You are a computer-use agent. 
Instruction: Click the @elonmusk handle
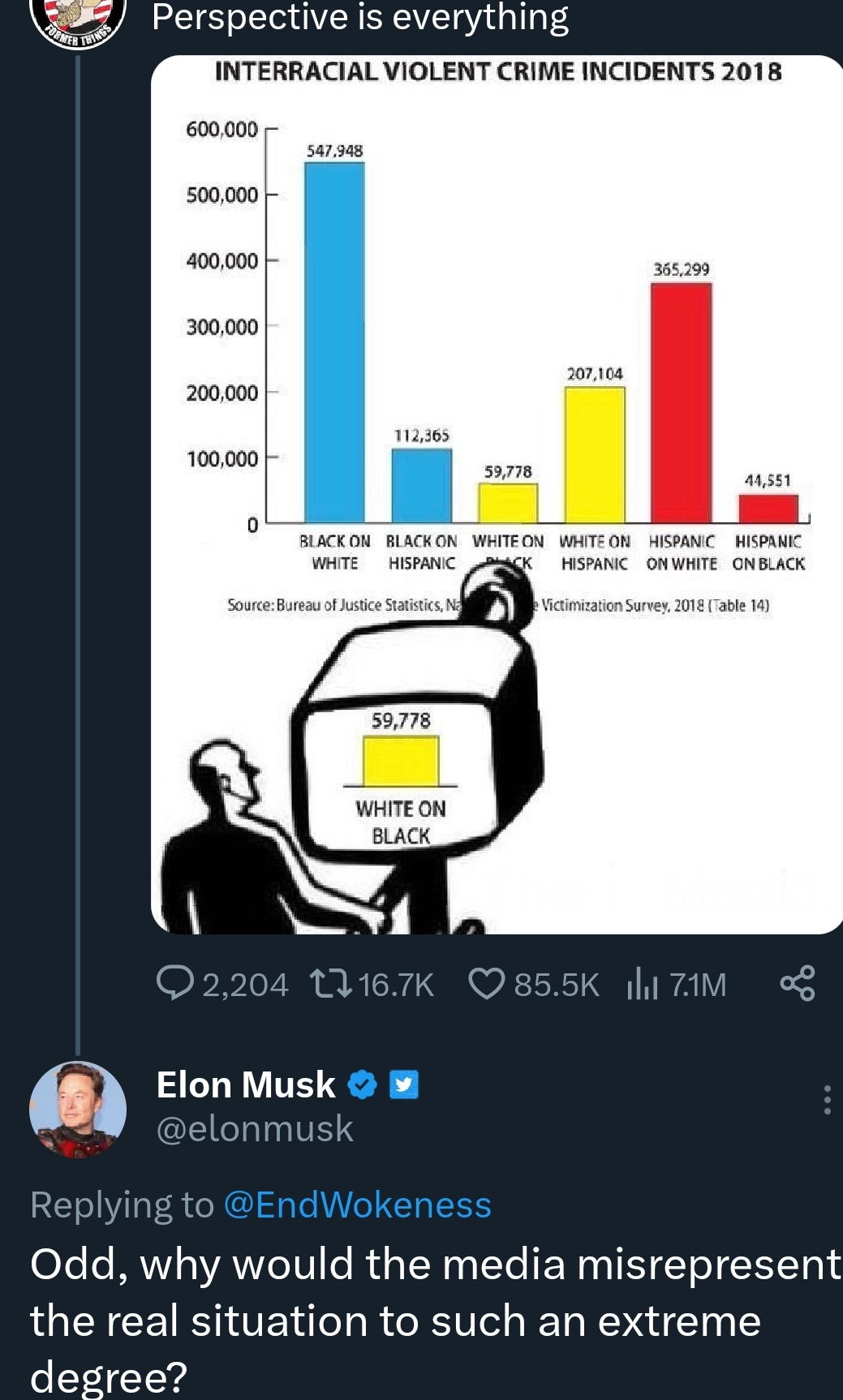point(255,1128)
